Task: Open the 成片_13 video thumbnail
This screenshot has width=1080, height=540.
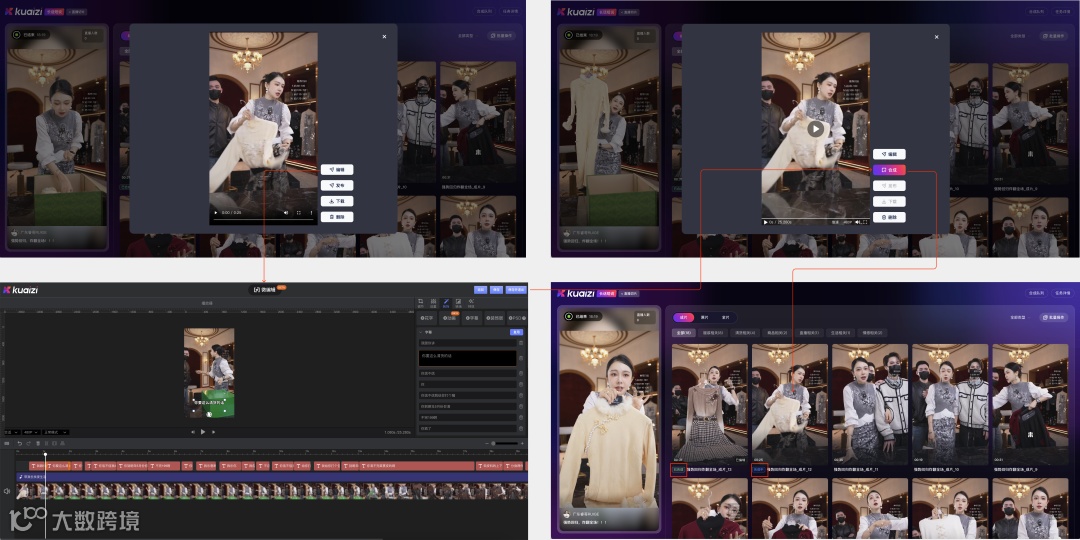Action: [709, 404]
